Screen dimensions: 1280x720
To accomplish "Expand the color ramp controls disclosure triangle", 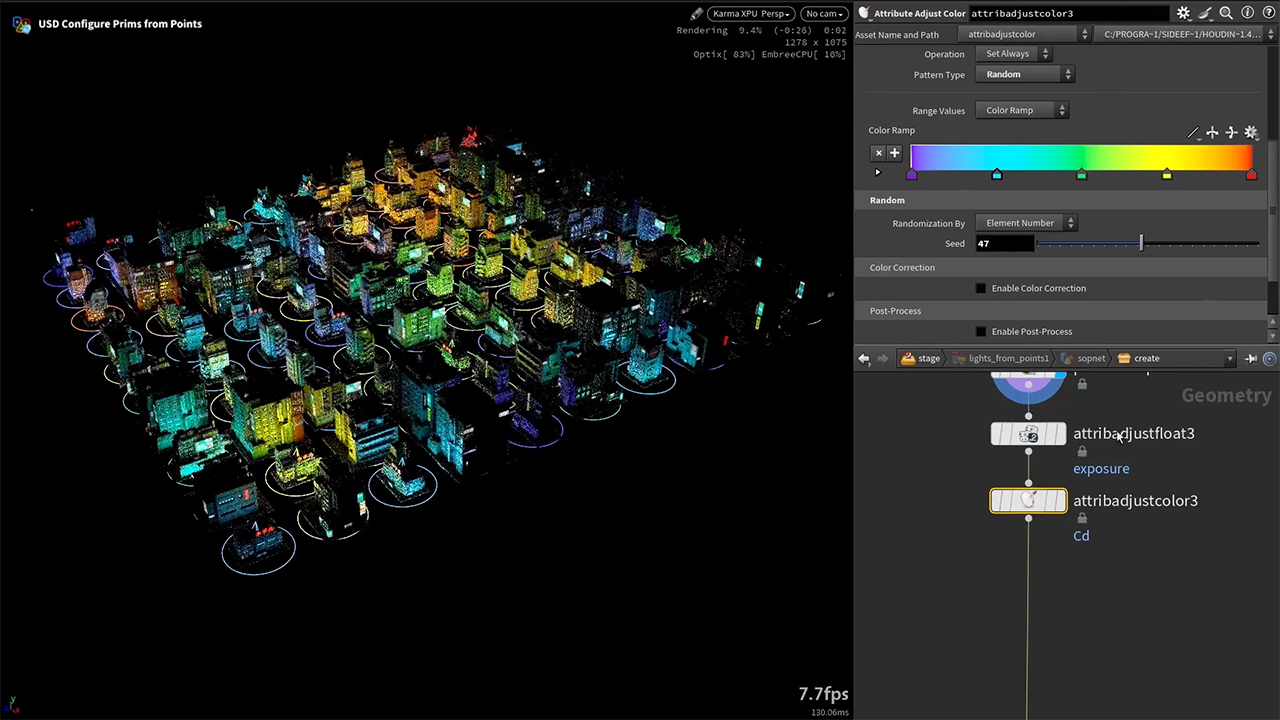I will (x=878, y=172).
